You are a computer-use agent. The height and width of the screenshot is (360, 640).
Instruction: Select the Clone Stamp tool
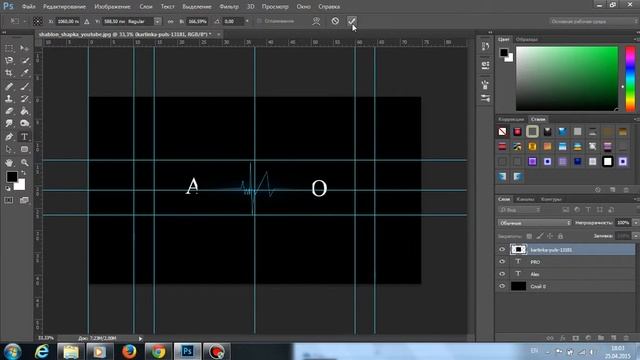tap(9, 99)
